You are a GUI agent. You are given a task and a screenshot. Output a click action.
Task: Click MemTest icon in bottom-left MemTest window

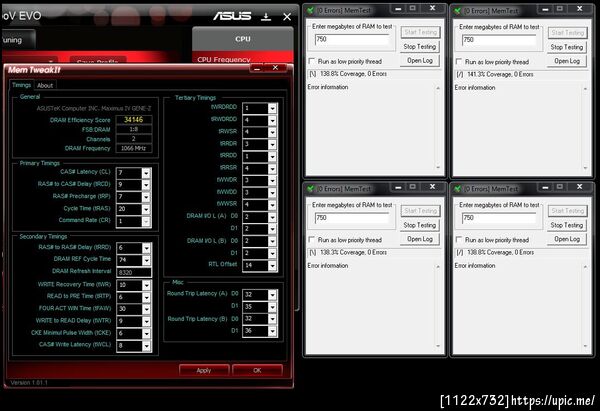(x=310, y=189)
